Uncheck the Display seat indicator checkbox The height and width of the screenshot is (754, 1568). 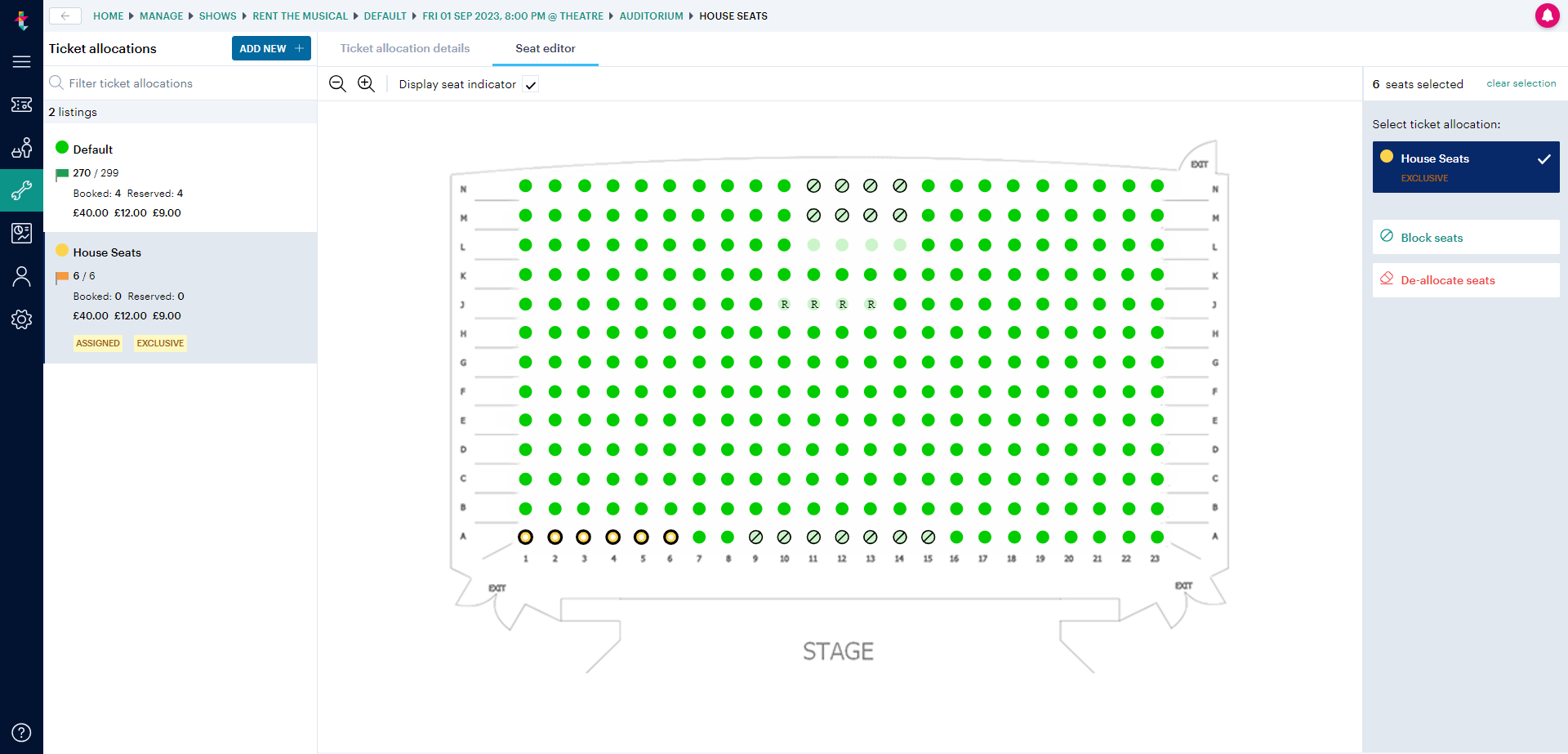[531, 84]
